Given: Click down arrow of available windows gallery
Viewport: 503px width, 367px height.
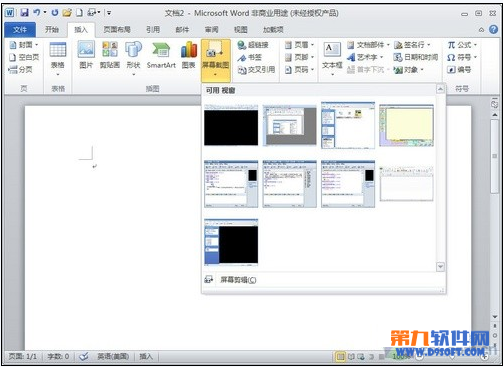Looking at the screenshot, I should coord(440,267).
